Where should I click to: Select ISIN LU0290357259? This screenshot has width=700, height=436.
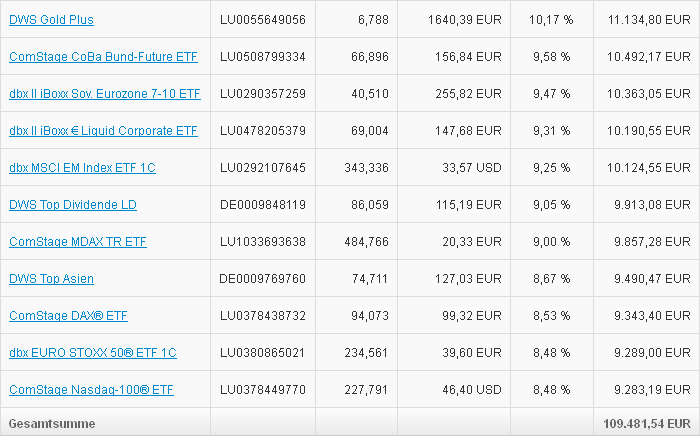pos(263,94)
